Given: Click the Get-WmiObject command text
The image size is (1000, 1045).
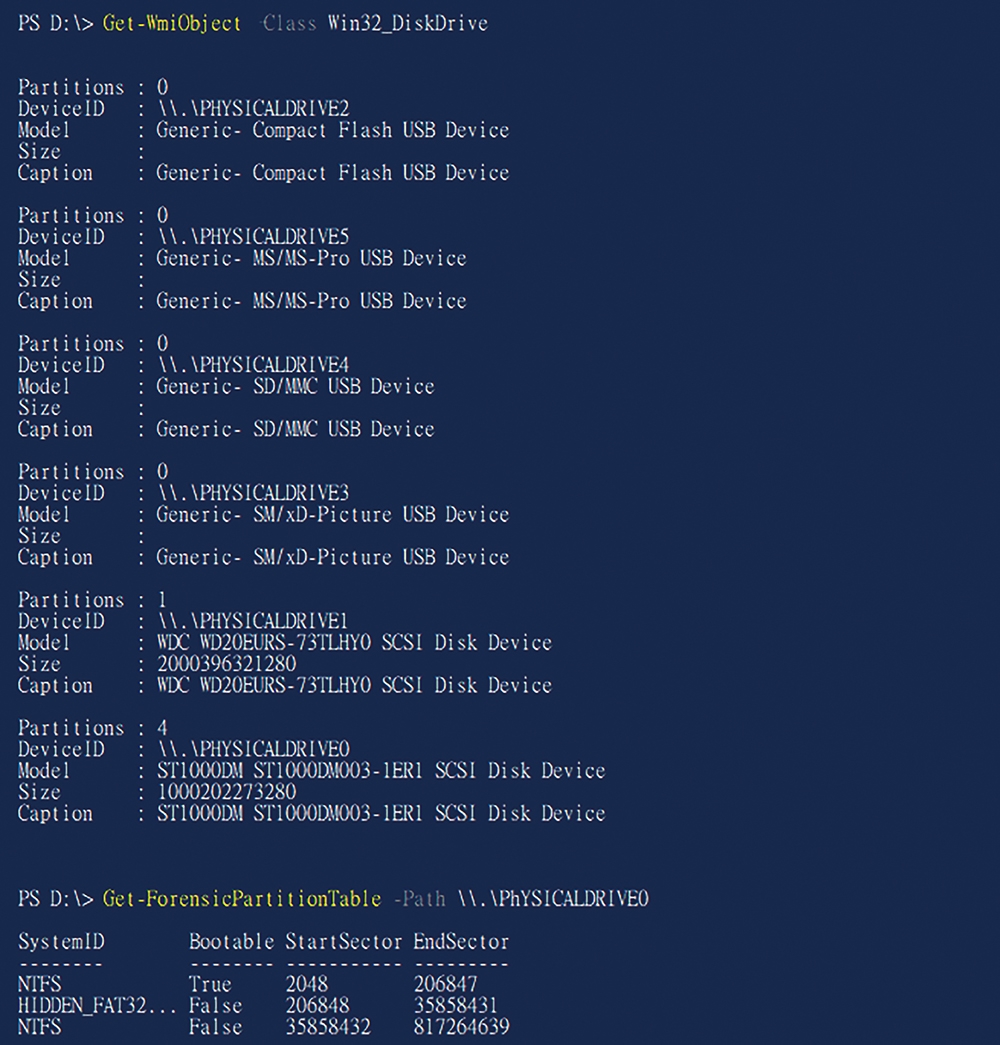Looking at the screenshot, I should pyautogui.click(x=171, y=23).
